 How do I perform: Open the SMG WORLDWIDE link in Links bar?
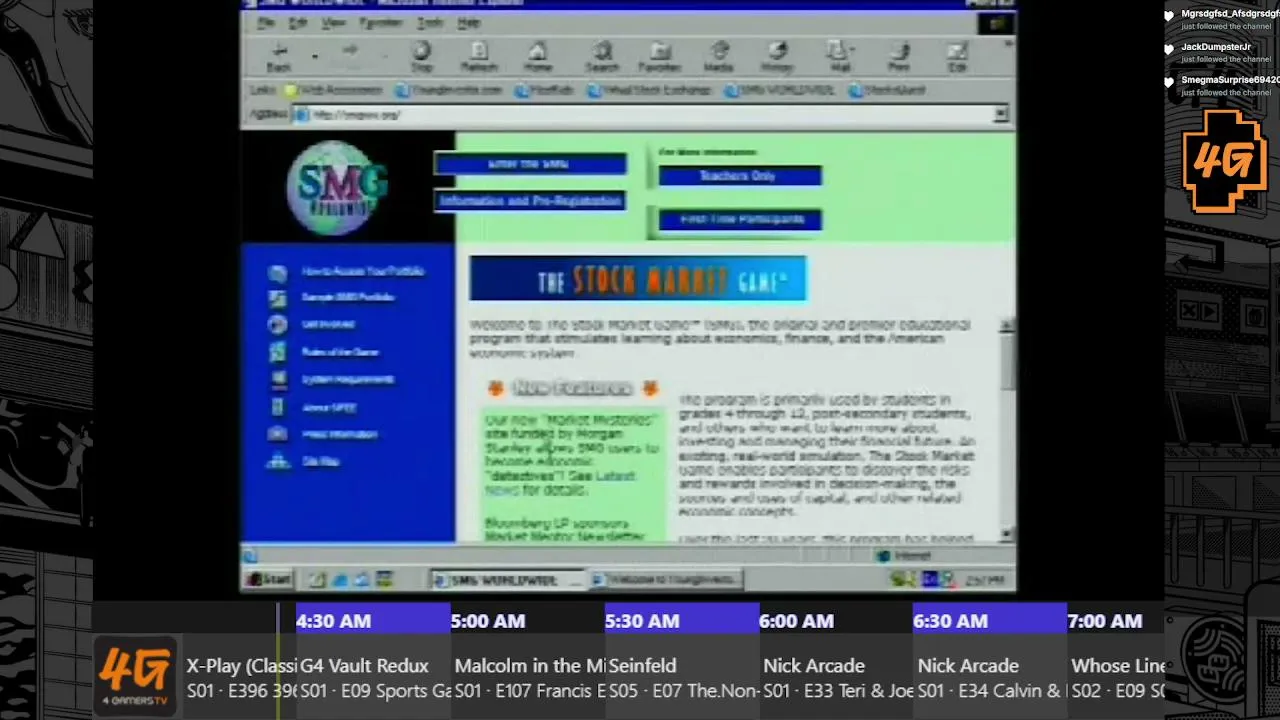780,90
